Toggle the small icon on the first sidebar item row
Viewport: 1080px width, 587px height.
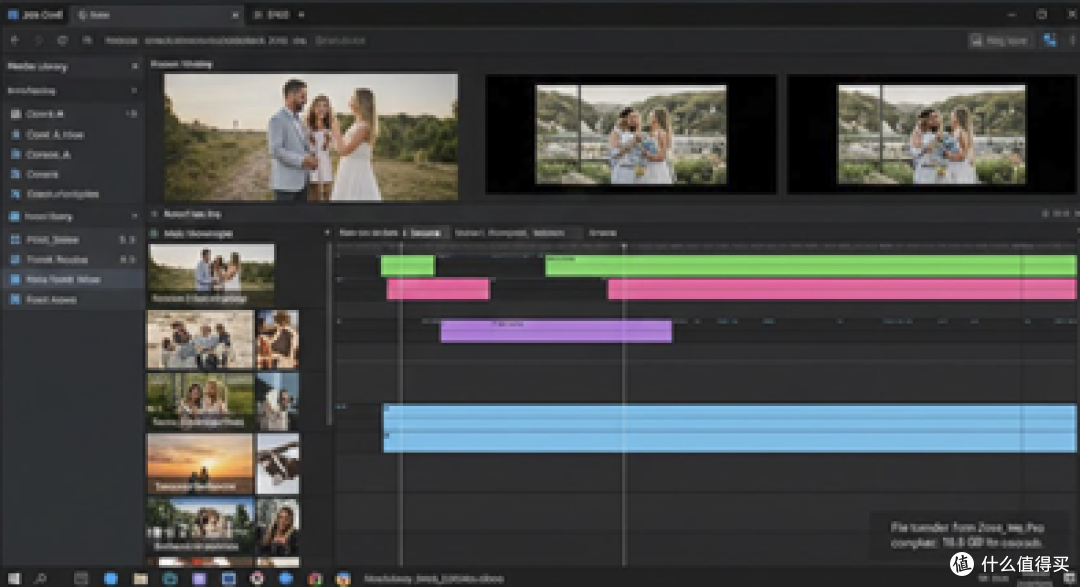131,114
